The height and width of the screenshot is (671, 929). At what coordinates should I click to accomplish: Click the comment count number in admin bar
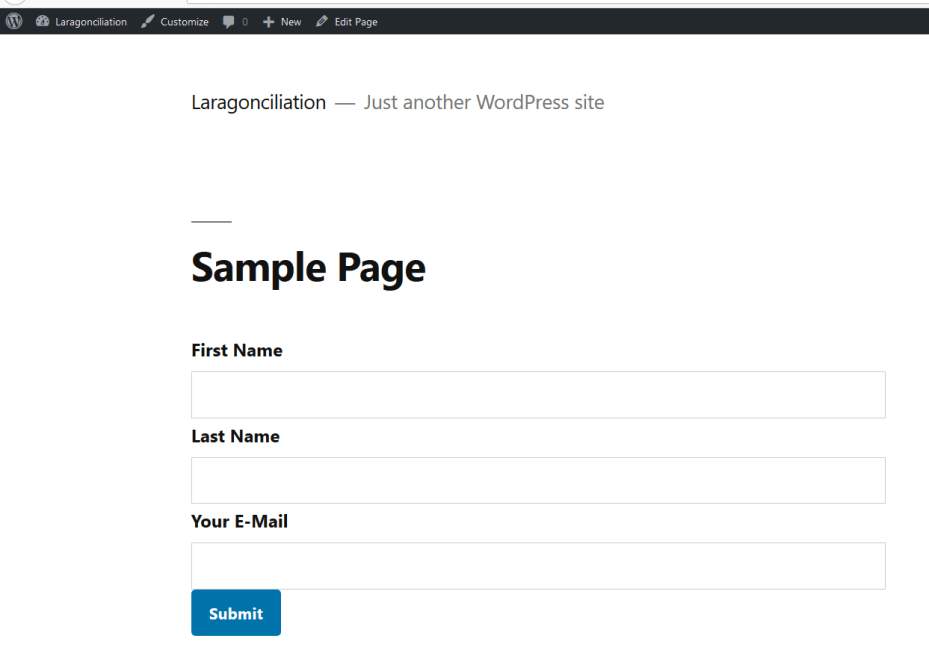[x=245, y=22]
